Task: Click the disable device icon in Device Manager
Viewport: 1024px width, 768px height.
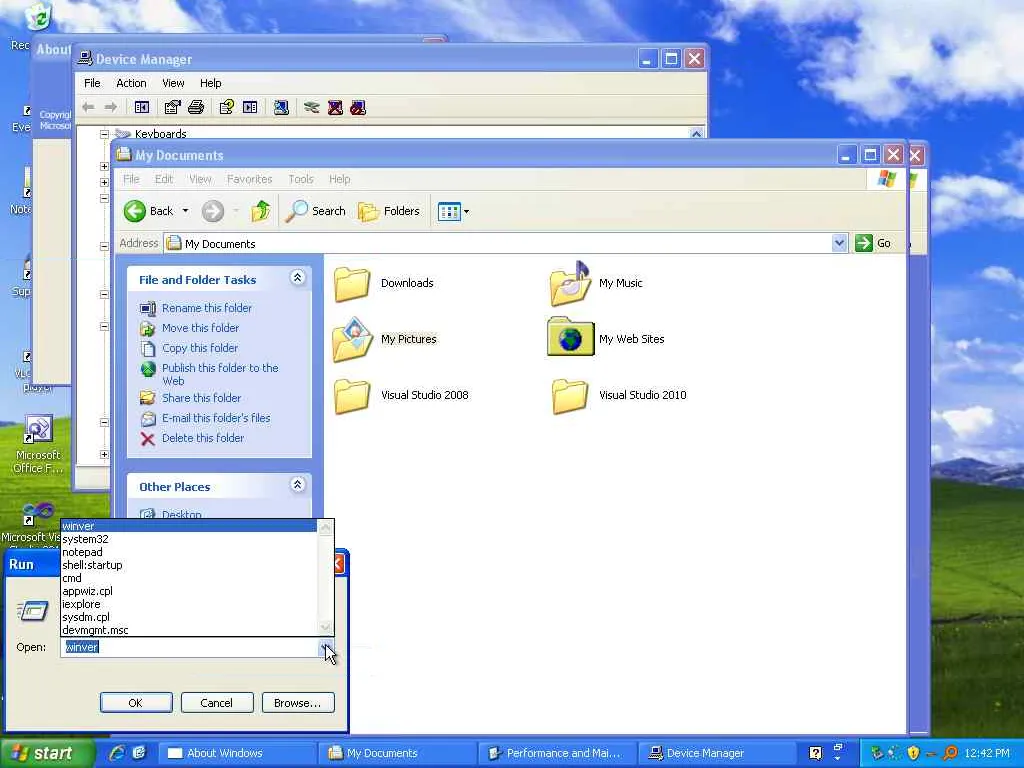Action: pyautogui.click(x=358, y=107)
